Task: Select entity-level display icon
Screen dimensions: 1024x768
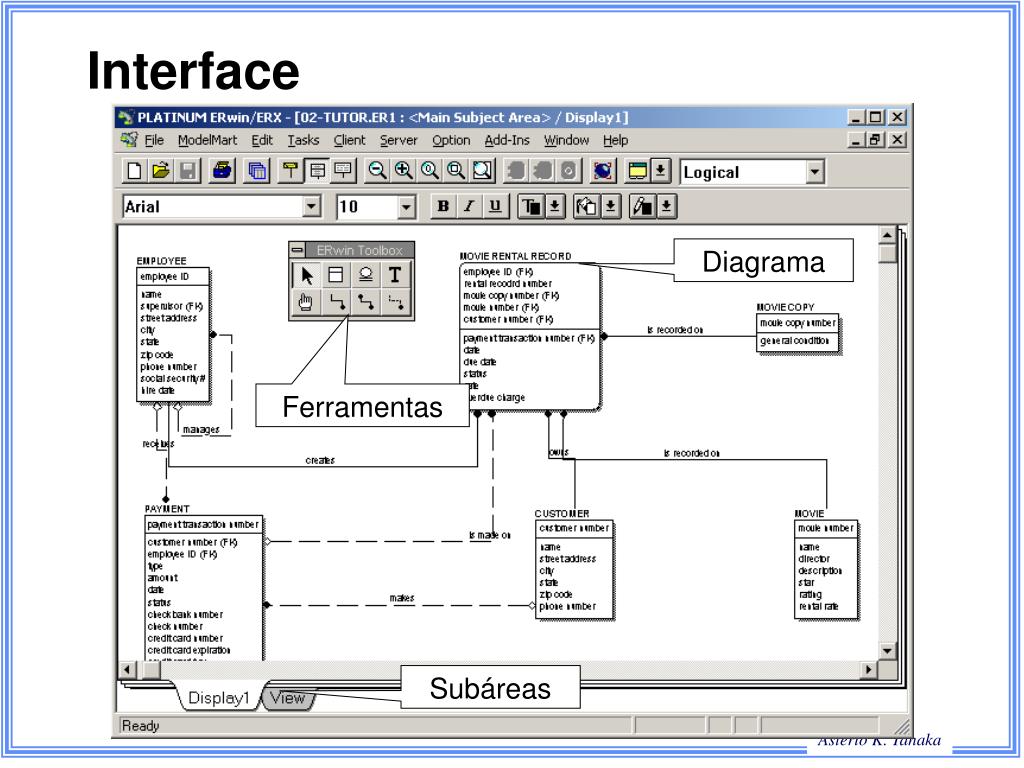Action: [x=290, y=171]
